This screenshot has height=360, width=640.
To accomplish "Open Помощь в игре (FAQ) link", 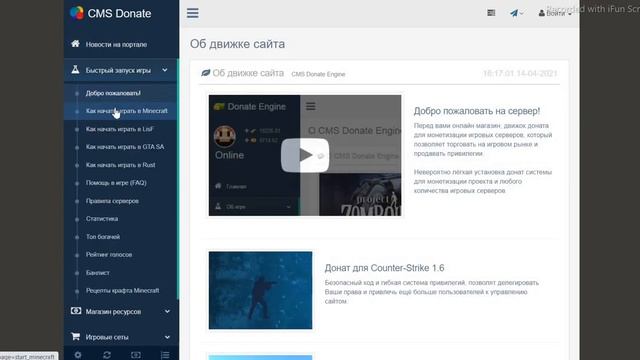I will pyautogui.click(x=116, y=183).
